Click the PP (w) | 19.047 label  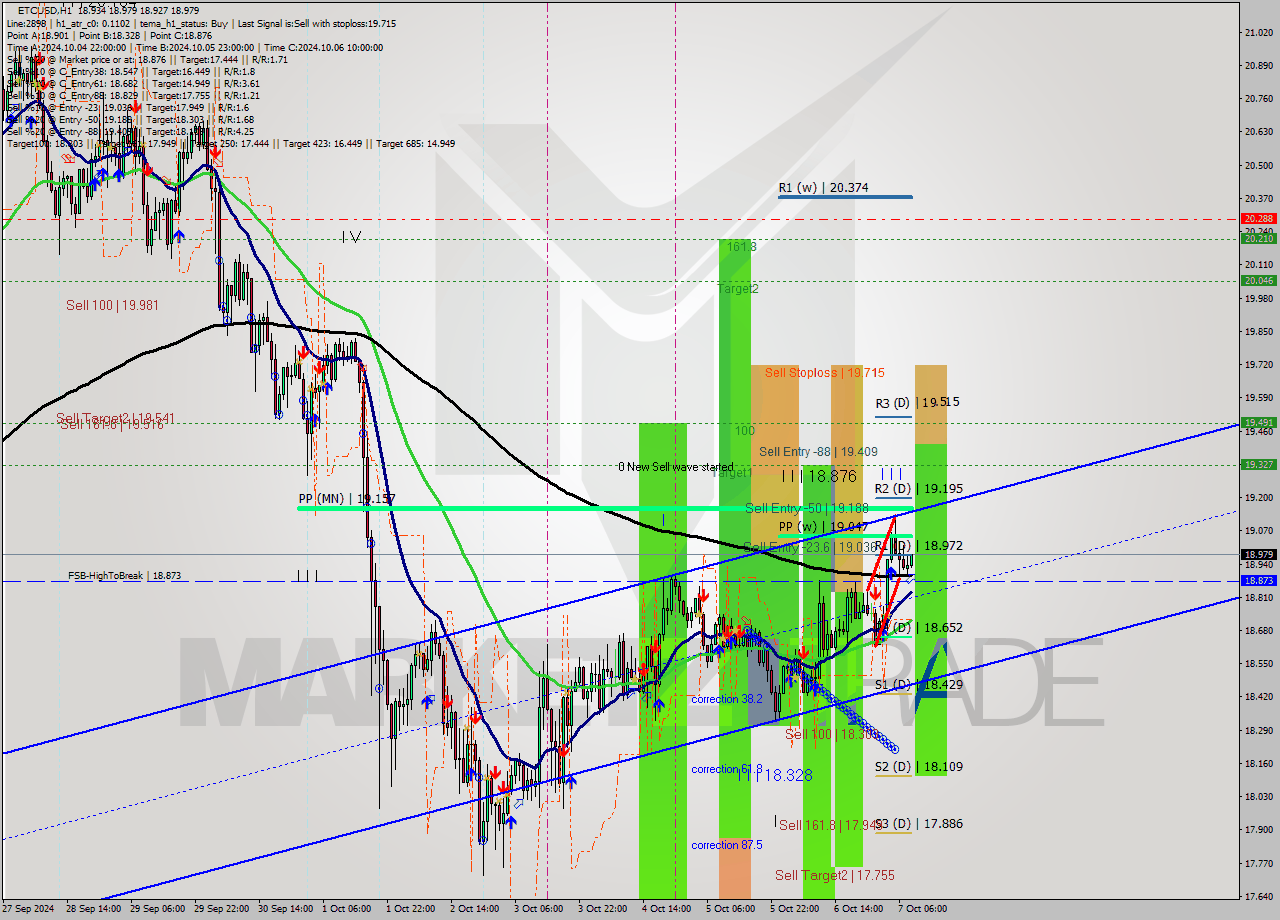click(822, 526)
